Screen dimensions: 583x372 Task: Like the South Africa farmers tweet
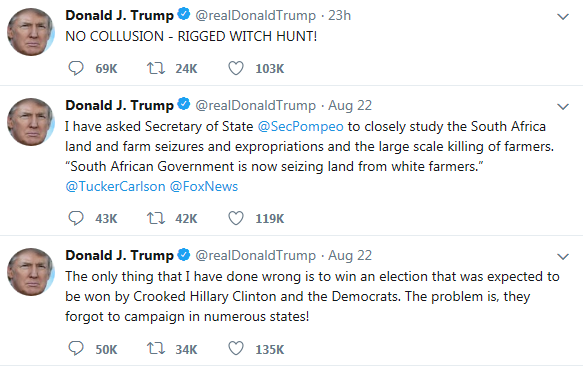coord(236,218)
